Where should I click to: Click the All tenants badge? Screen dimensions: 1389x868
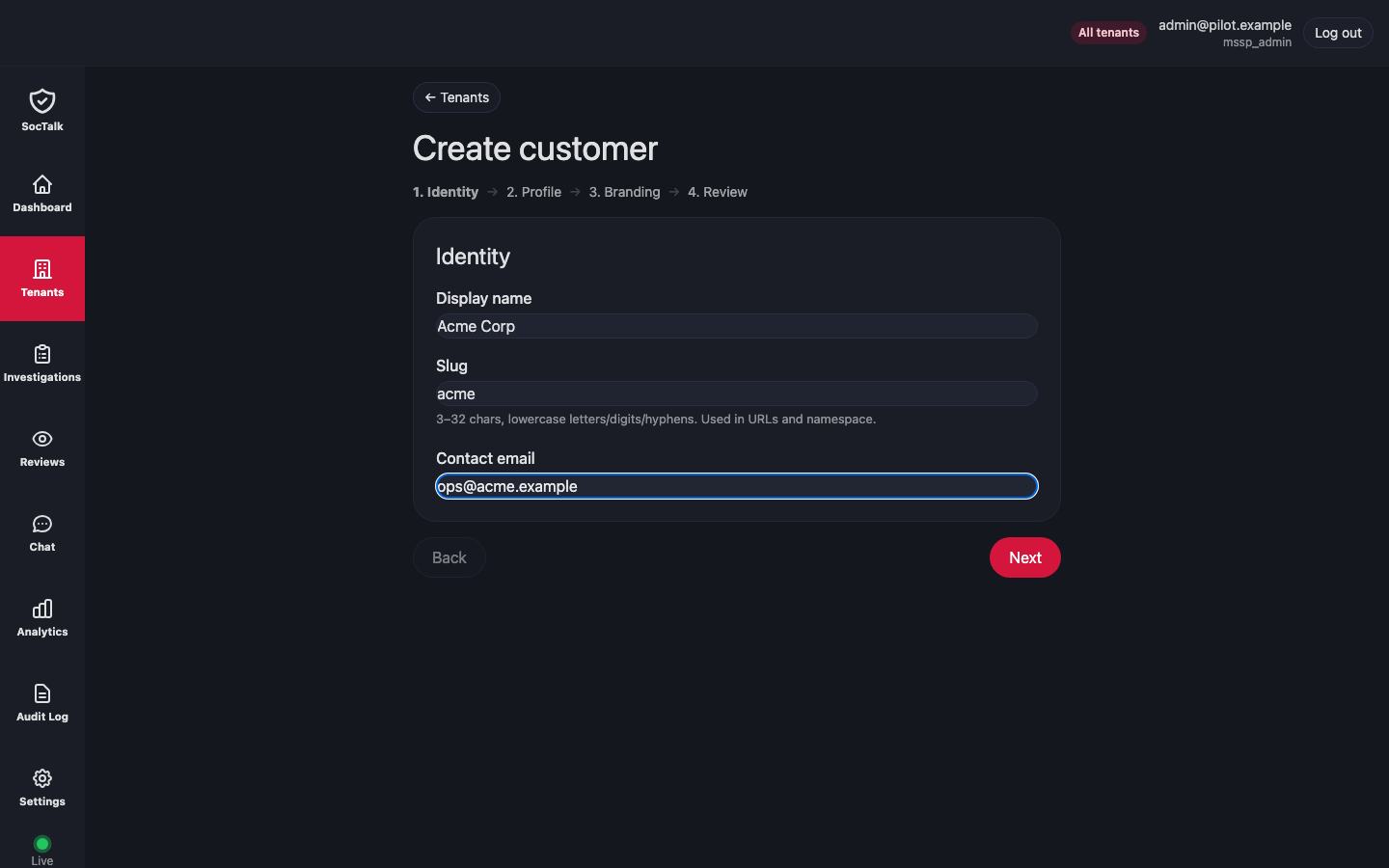[x=1108, y=33]
